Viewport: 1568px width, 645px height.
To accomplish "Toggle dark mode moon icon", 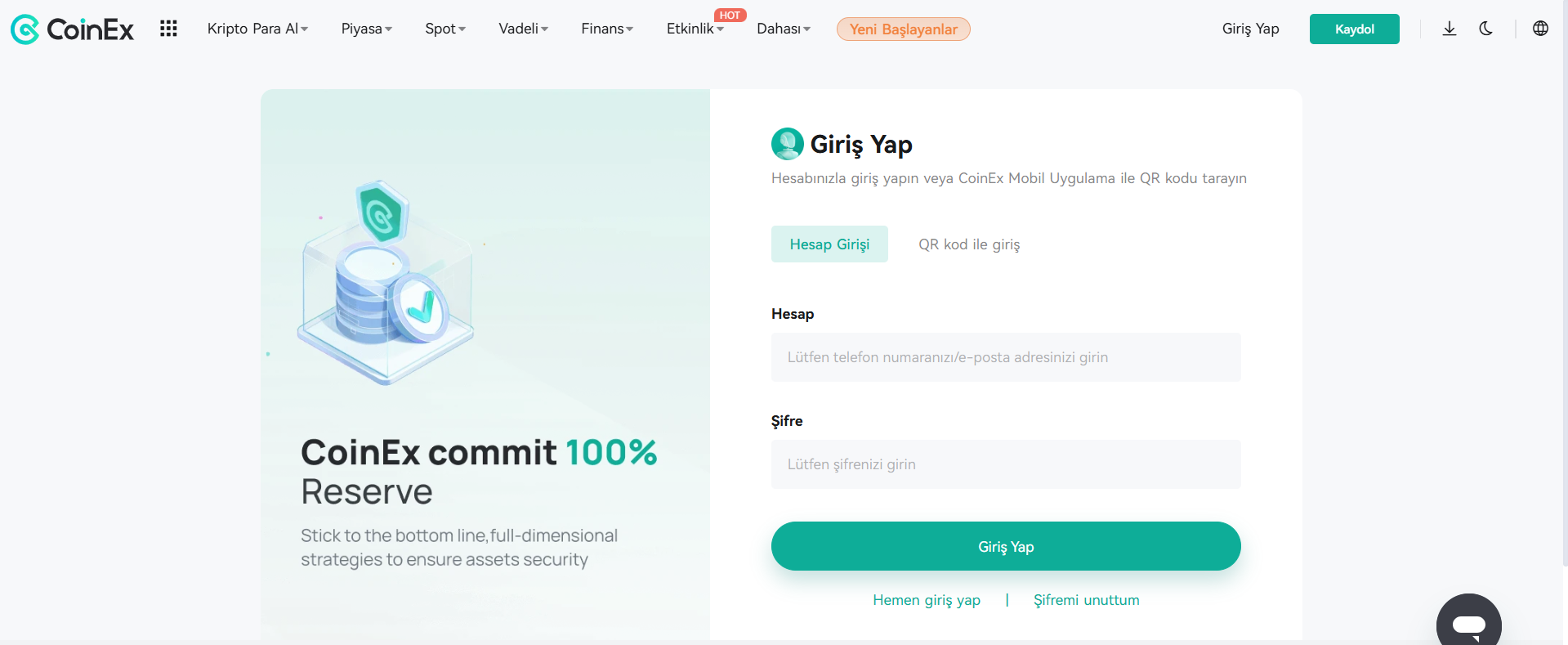I will point(1486,29).
